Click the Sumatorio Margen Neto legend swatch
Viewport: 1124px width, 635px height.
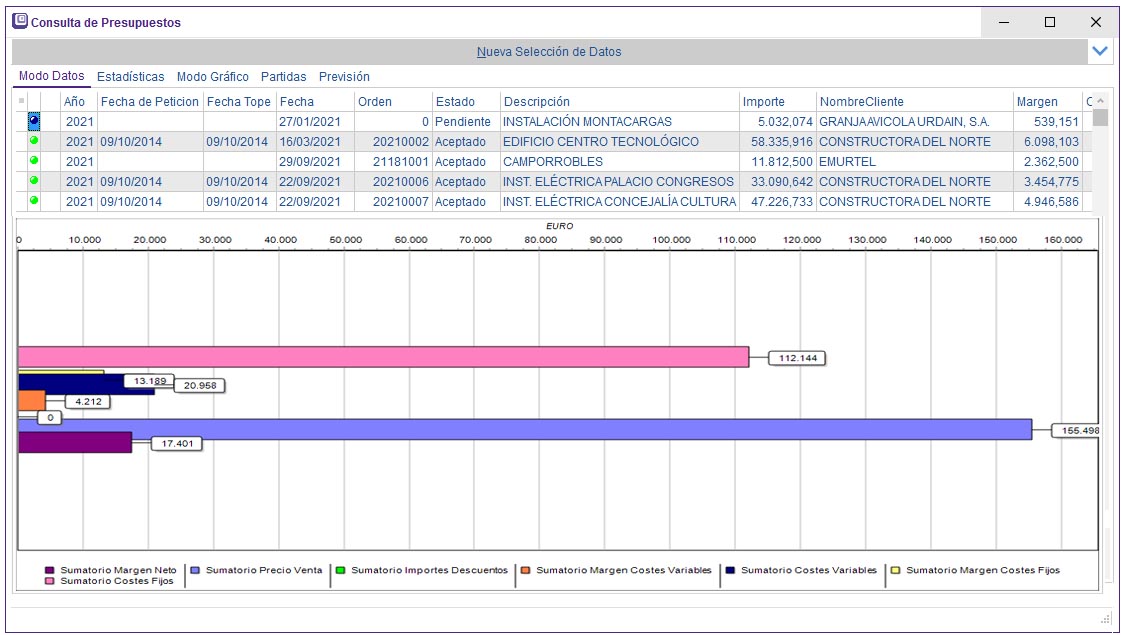tap(50, 570)
